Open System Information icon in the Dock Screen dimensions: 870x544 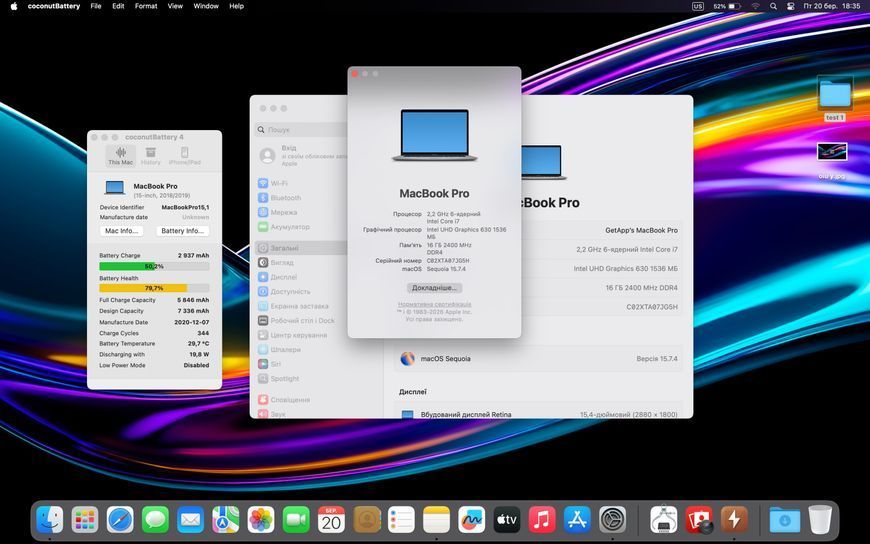[x=664, y=520]
